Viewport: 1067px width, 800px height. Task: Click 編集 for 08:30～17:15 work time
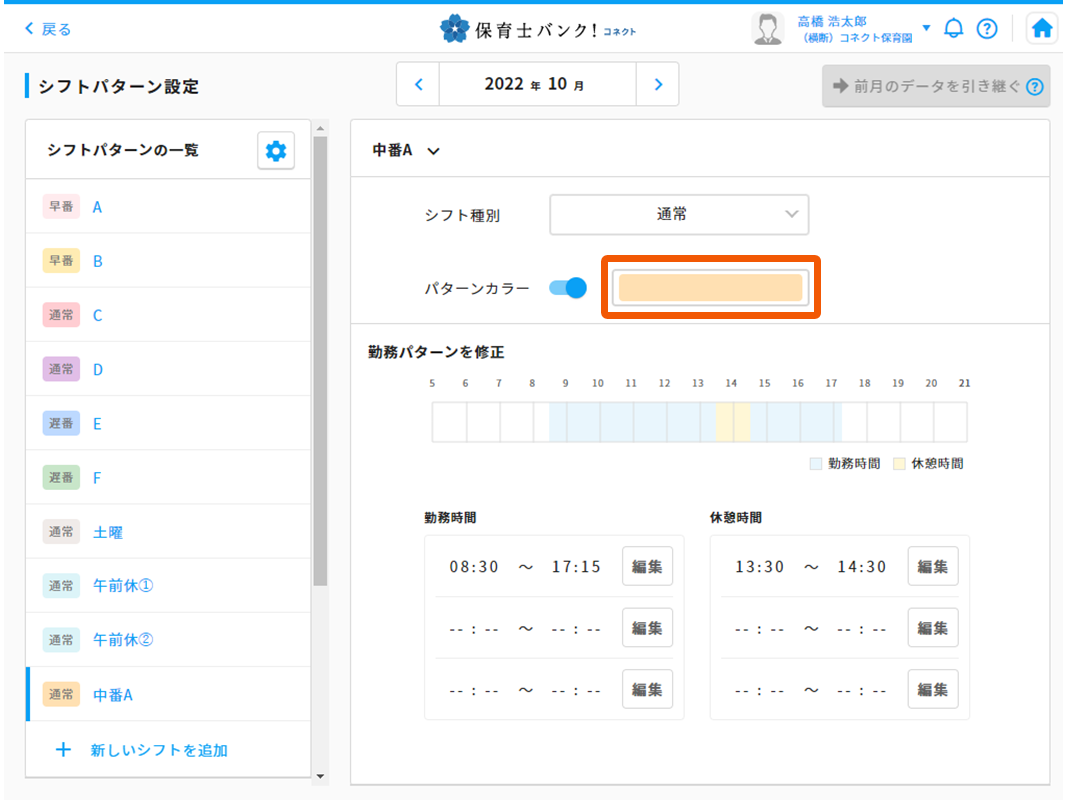click(x=647, y=567)
